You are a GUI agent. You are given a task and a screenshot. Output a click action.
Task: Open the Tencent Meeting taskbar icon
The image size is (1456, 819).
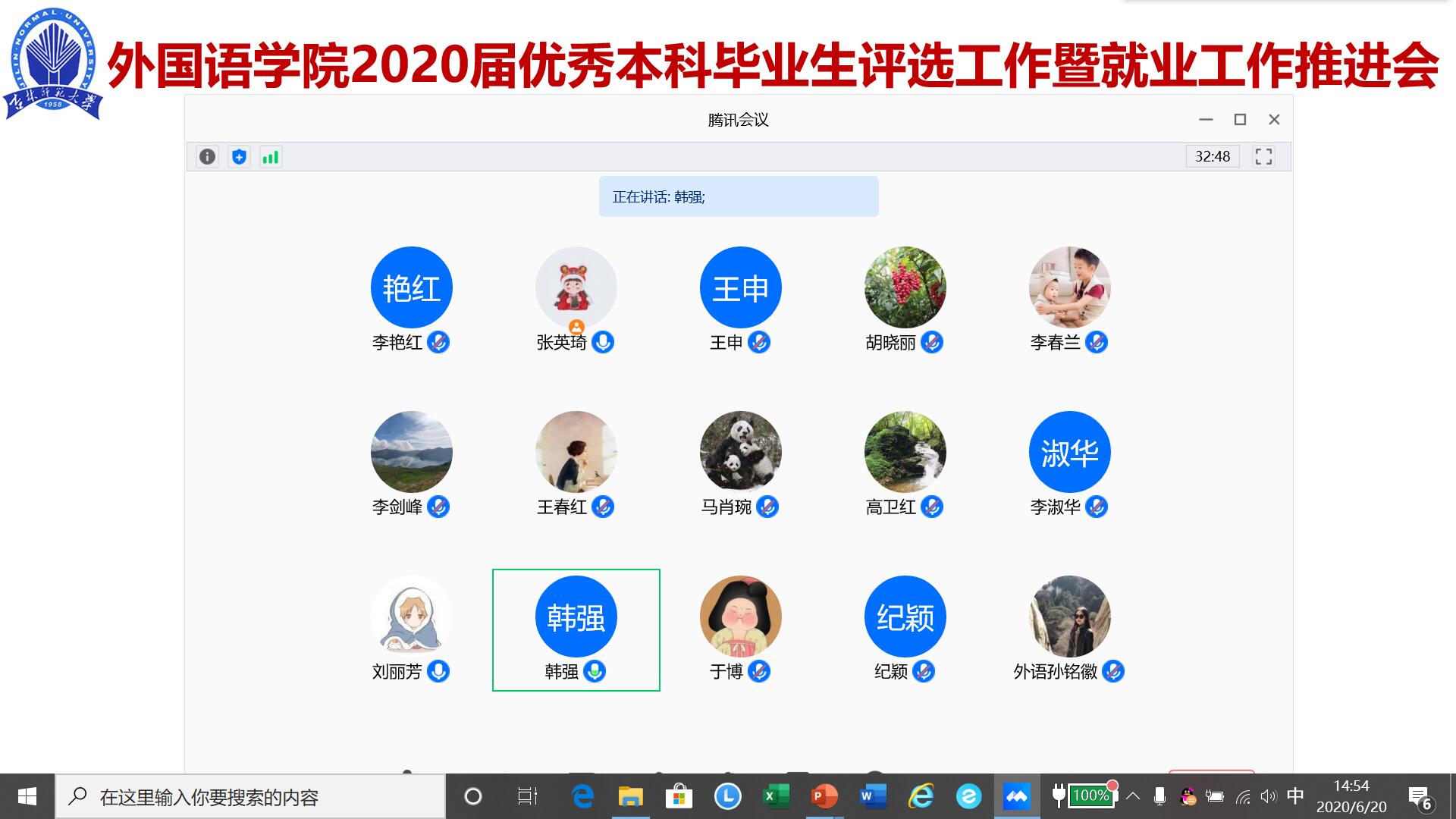pyautogui.click(x=1016, y=796)
